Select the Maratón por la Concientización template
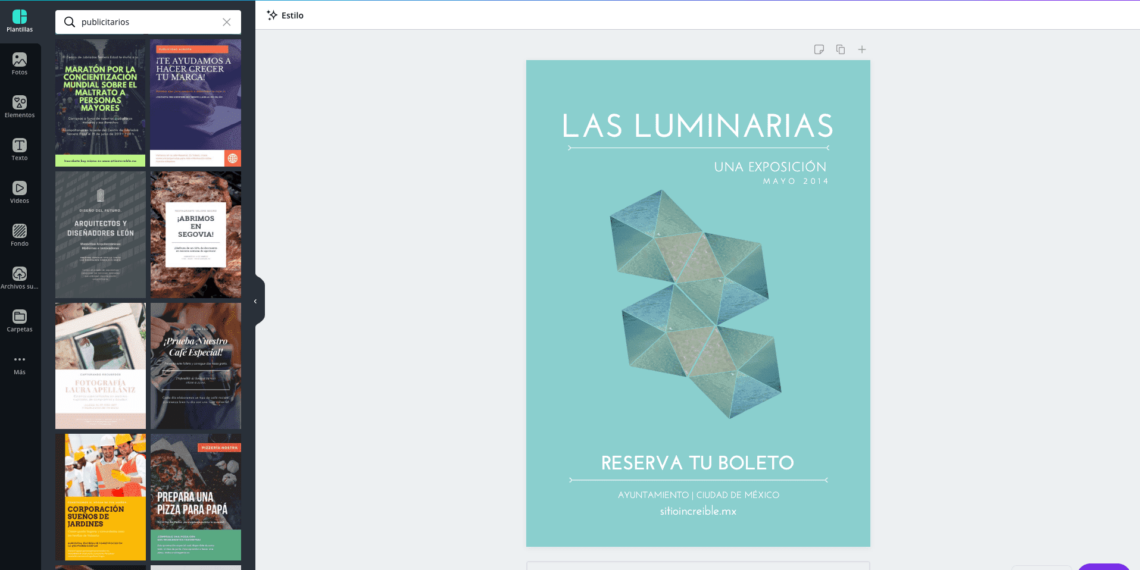The width and height of the screenshot is (1140, 570). [100, 103]
